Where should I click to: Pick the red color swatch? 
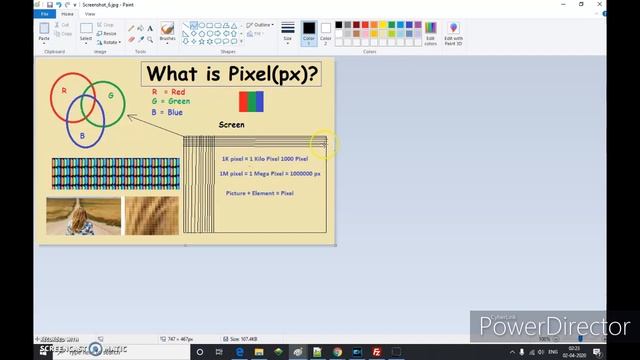[x=365, y=25]
